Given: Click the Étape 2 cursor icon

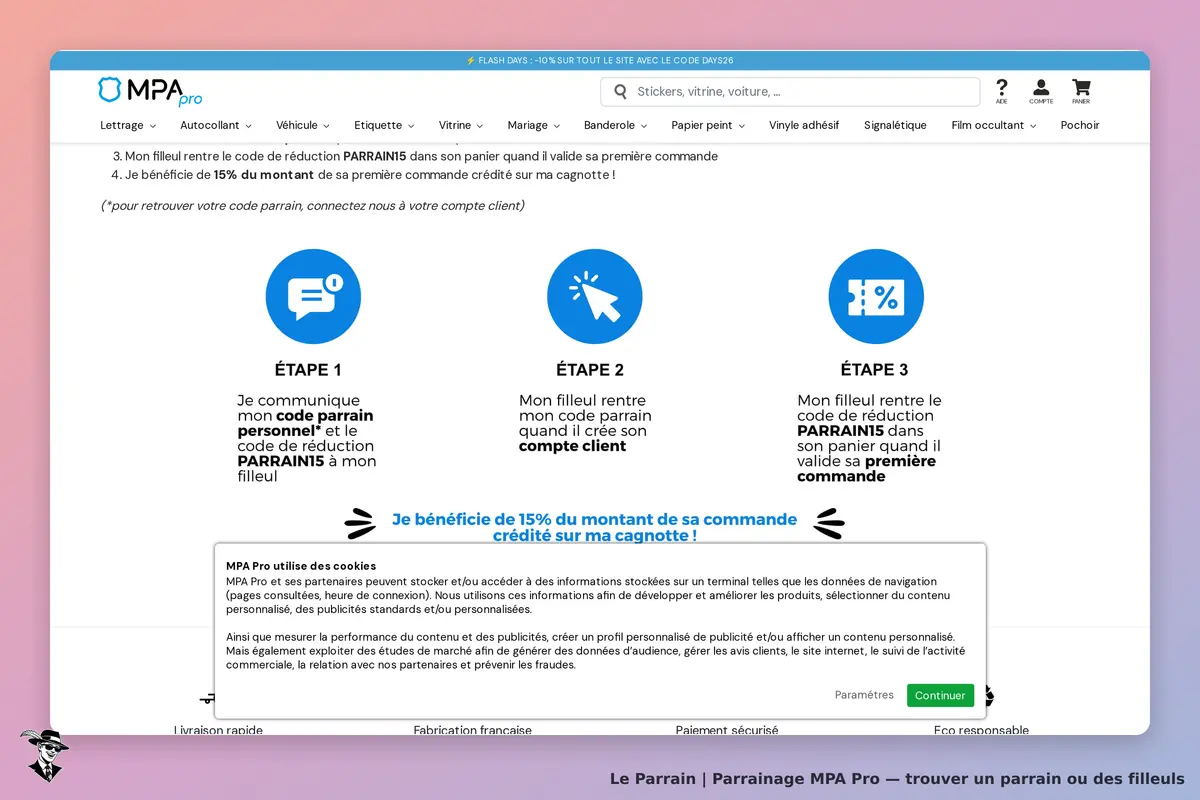Looking at the screenshot, I should click(x=595, y=297).
